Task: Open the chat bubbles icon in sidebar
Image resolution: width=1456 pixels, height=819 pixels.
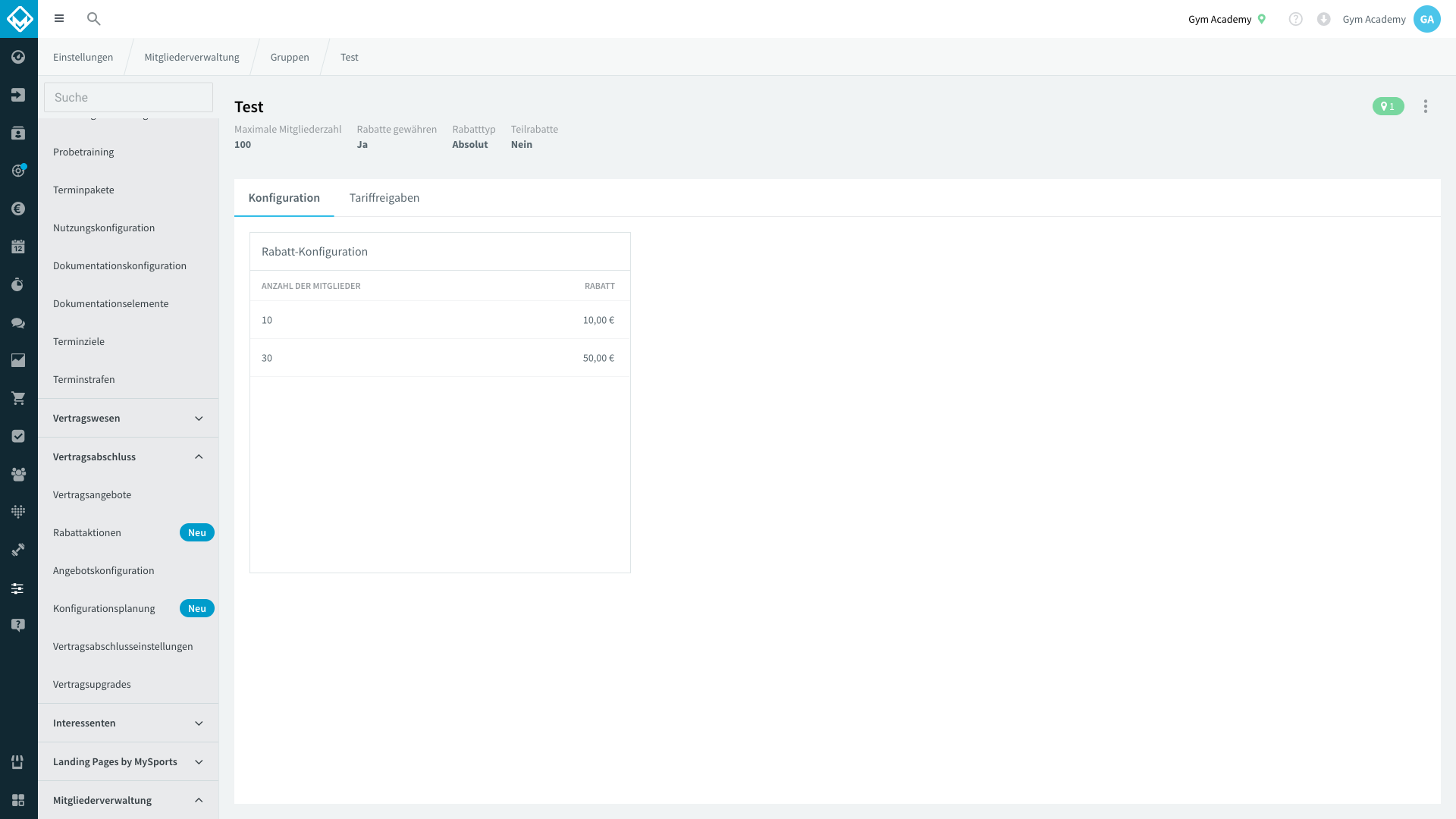Action: pyautogui.click(x=18, y=322)
